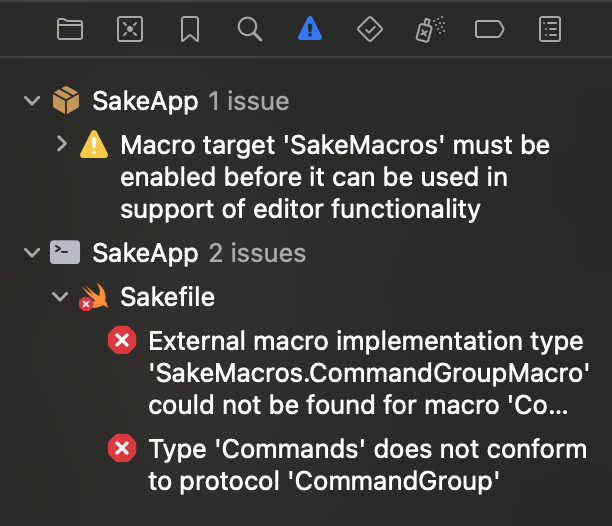Viewport: 612px width, 526px height.
Task: Open the Test navigator
Action: click(x=370, y=29)
